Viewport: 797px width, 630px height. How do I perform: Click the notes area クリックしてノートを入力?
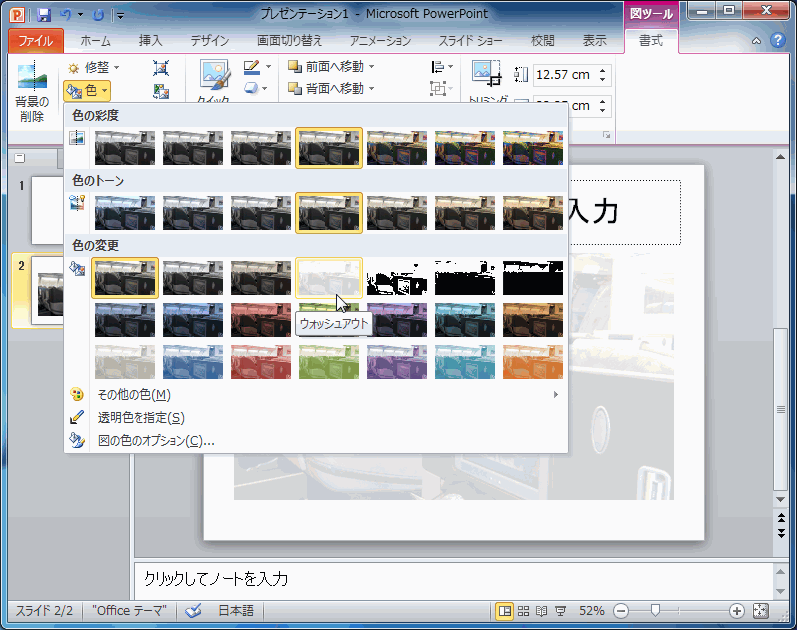(x=453, y=579)
